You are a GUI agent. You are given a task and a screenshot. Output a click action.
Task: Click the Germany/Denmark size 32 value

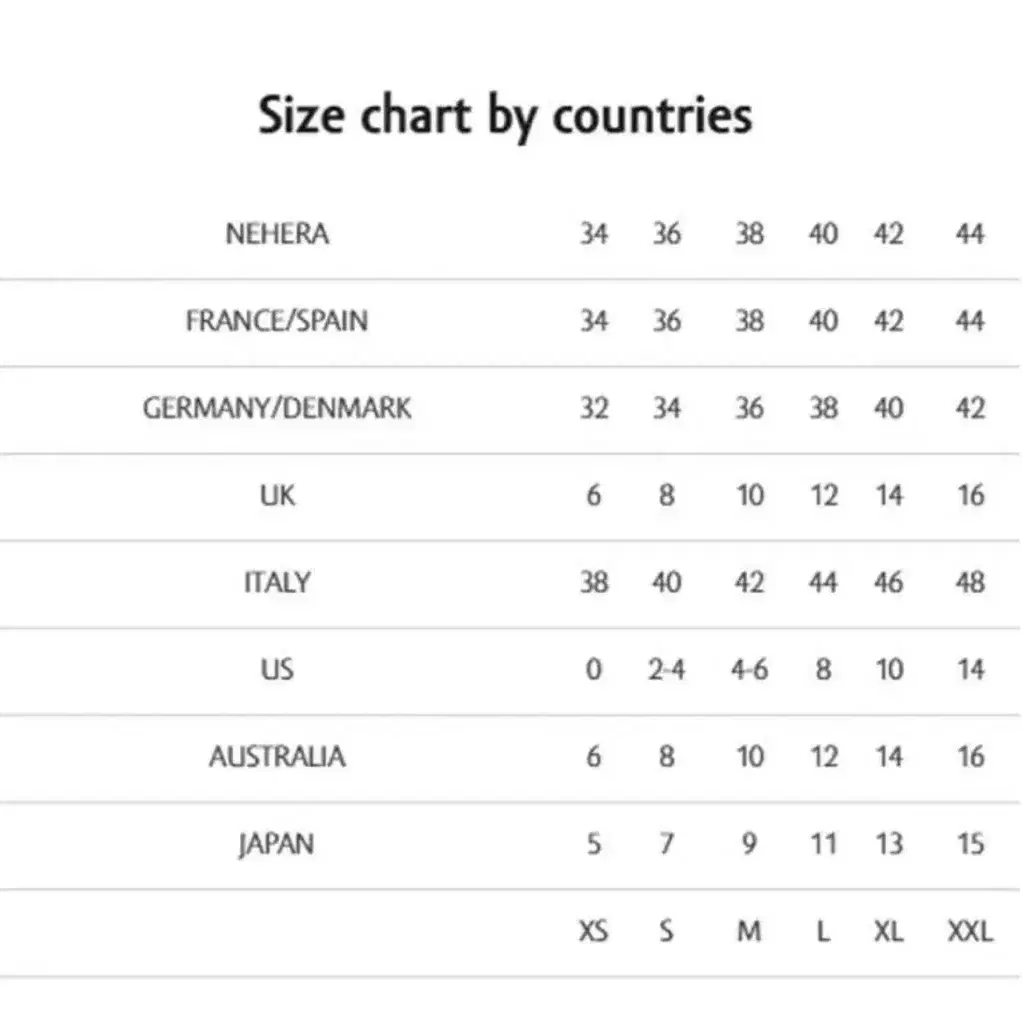594,408
